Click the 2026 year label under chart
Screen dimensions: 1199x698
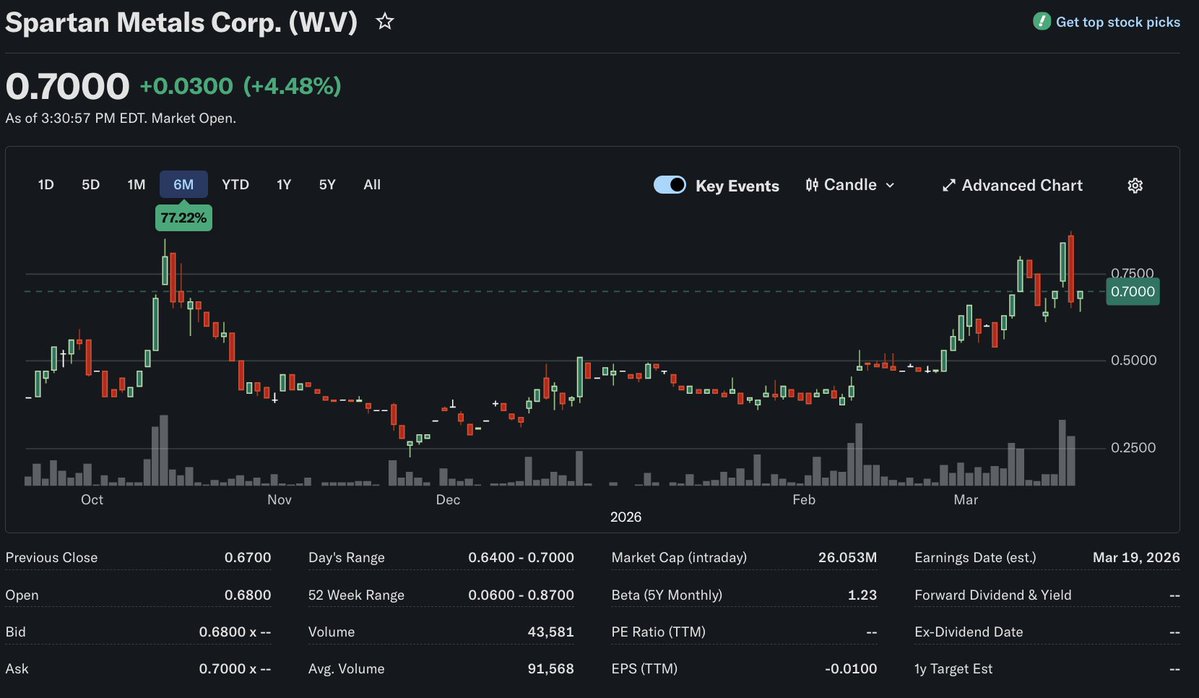coord(625,517)
